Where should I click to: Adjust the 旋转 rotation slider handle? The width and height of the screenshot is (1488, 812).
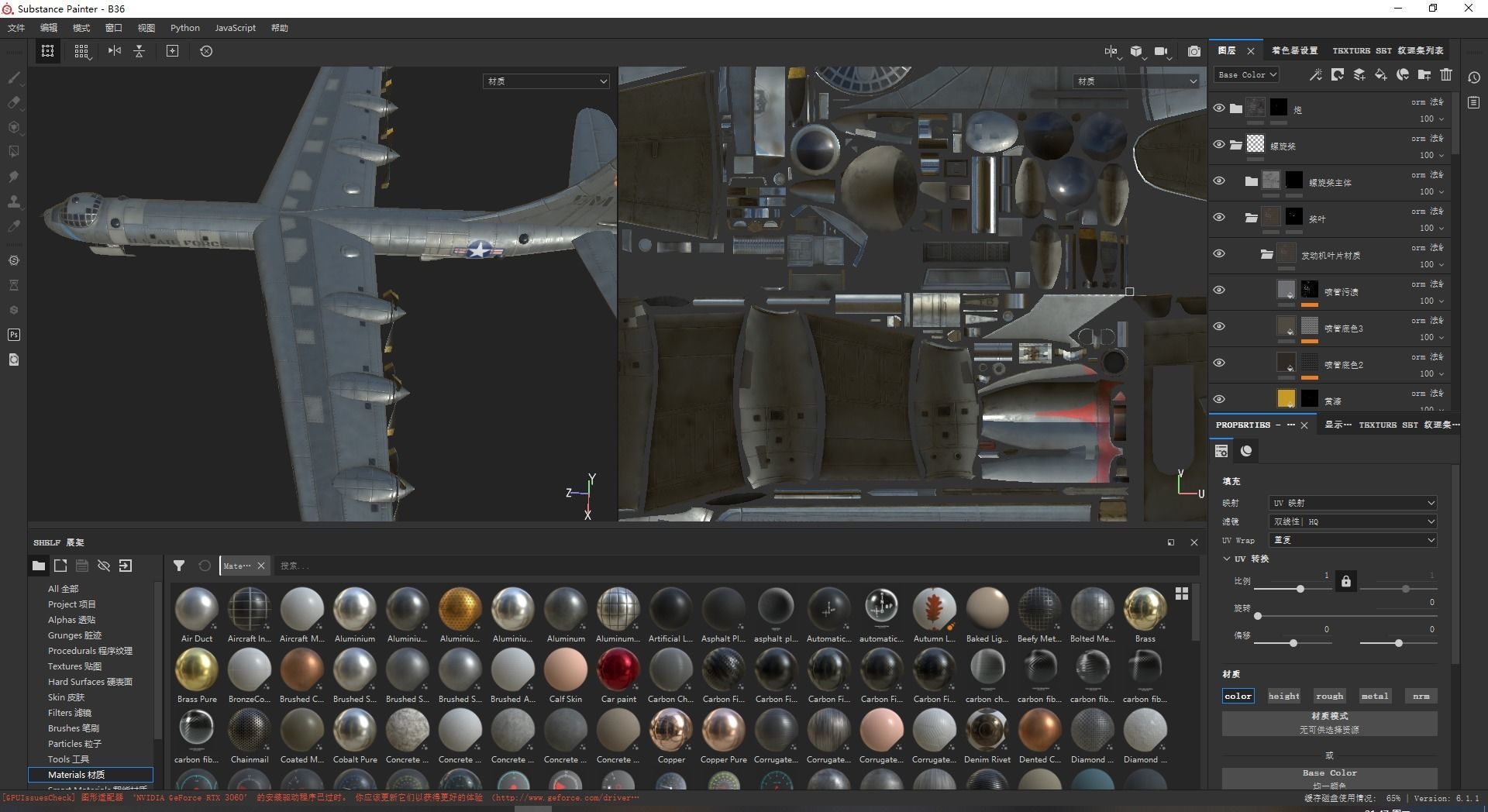click(1258, 616)
